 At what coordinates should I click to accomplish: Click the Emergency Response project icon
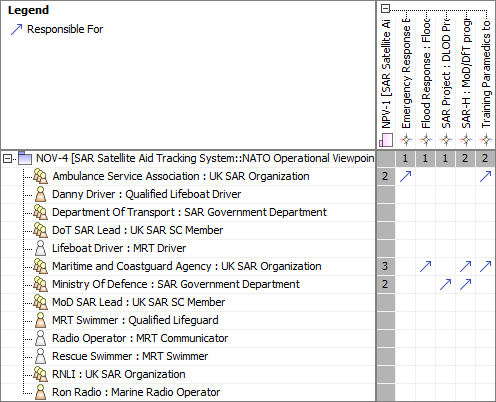pyautogui.click(x=406, y=140)
